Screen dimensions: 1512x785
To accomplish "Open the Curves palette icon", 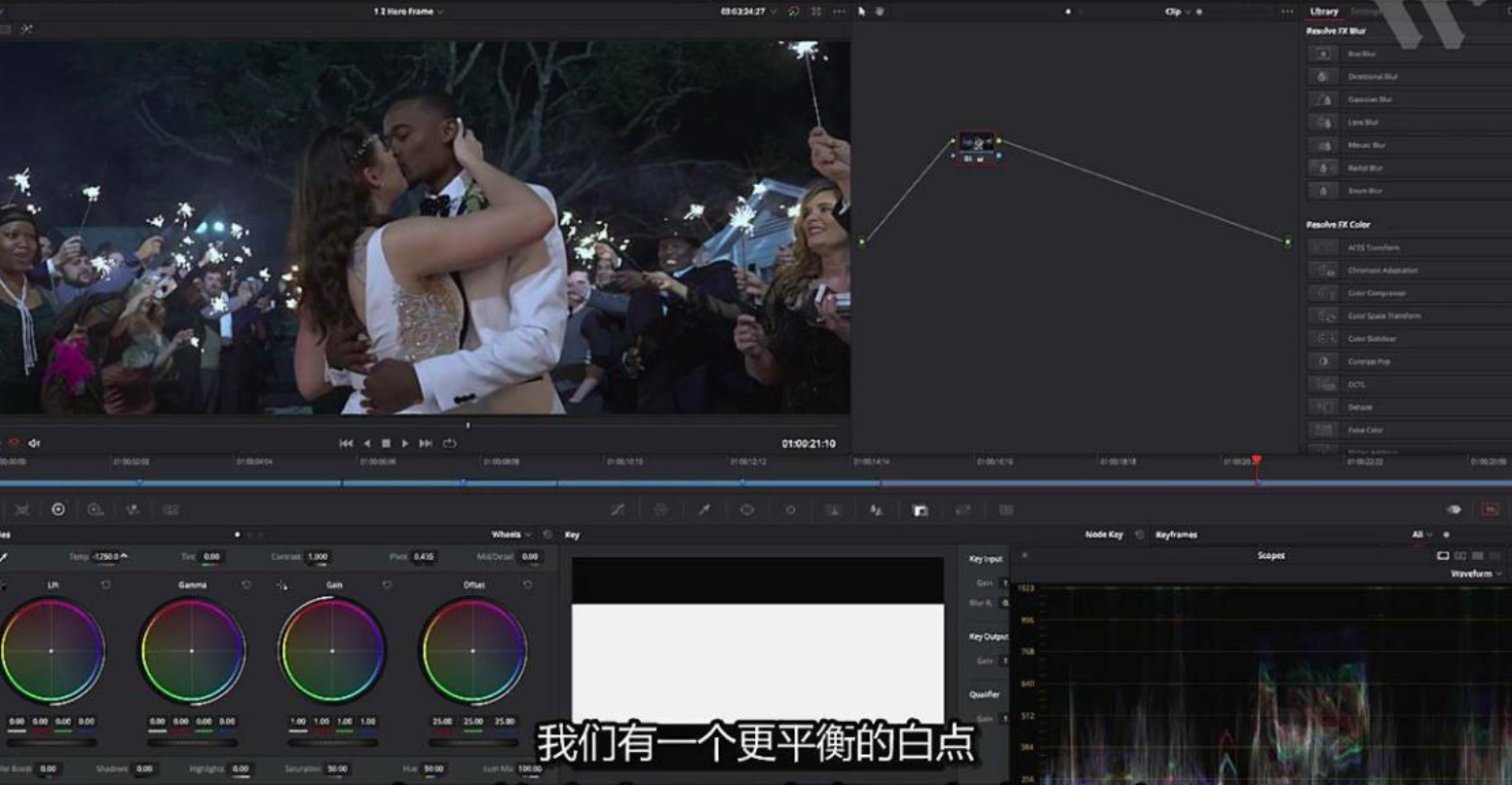I will coord(618,509).
